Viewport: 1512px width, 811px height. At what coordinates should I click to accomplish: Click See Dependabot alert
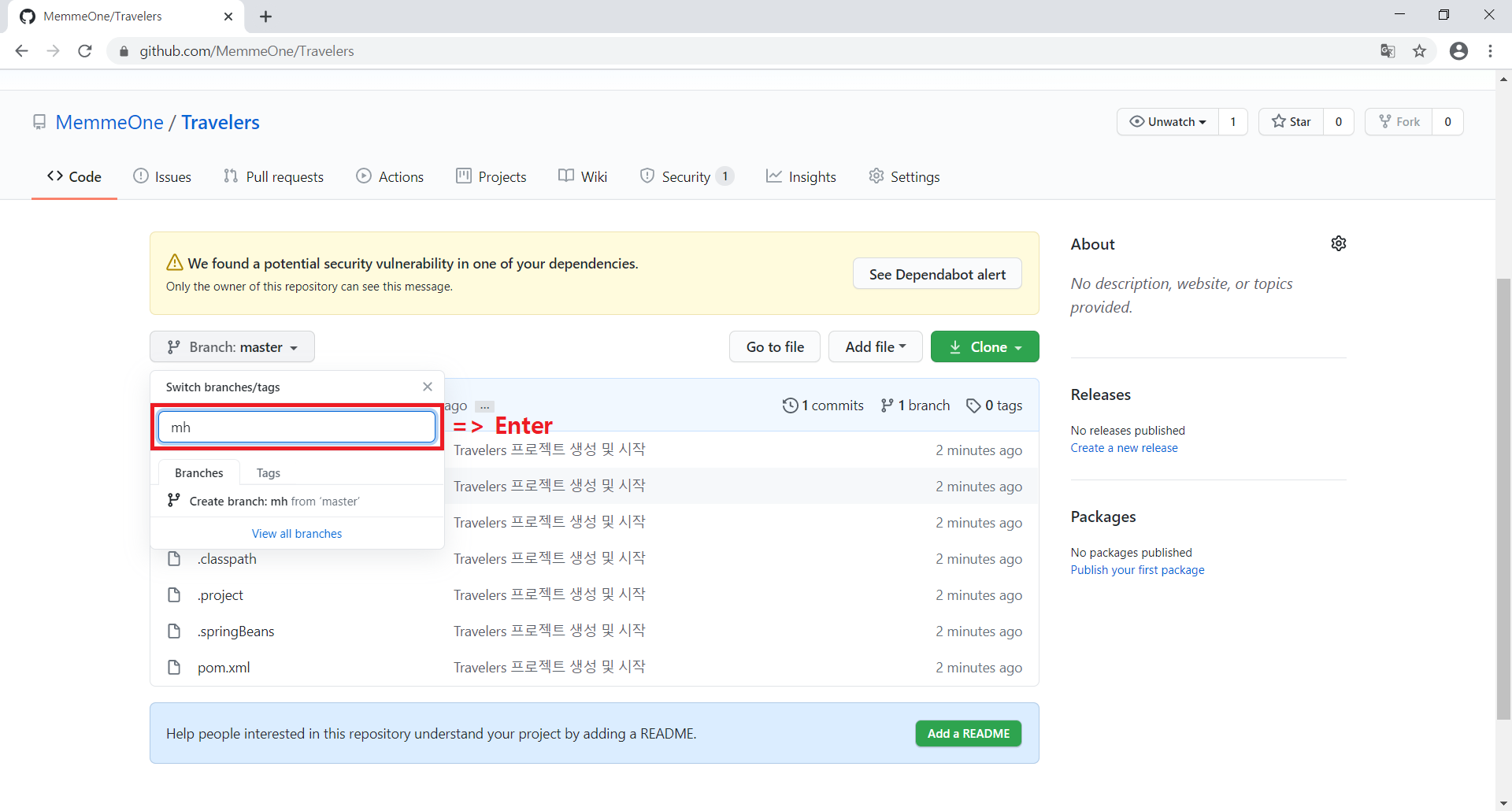(937, 274)
